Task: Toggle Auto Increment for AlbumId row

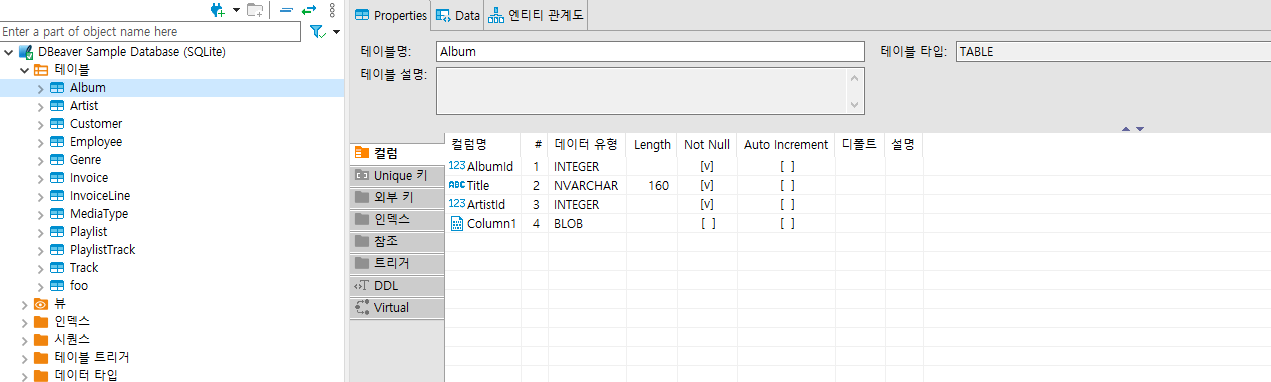Action: click(x=787, y=167)
